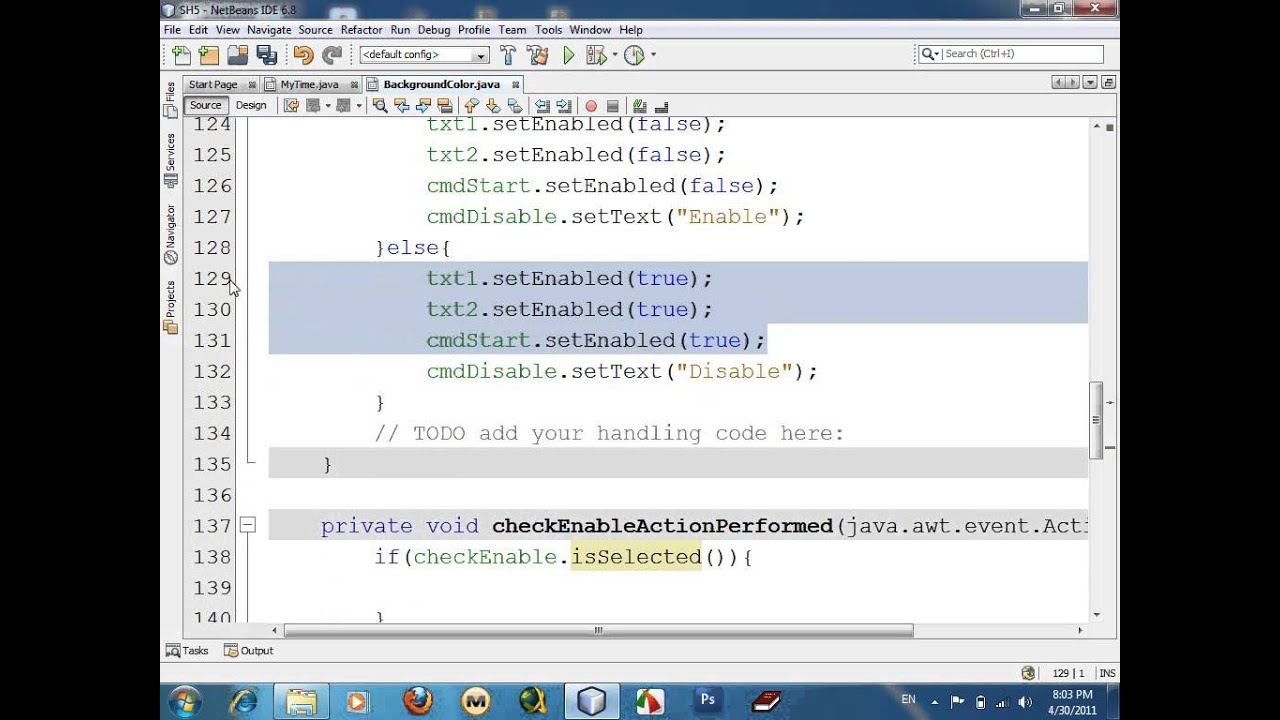Screen dimensions: 1280x720
Task: Open the Source menu
Action: pyautogui.click(x=315, y=30)
